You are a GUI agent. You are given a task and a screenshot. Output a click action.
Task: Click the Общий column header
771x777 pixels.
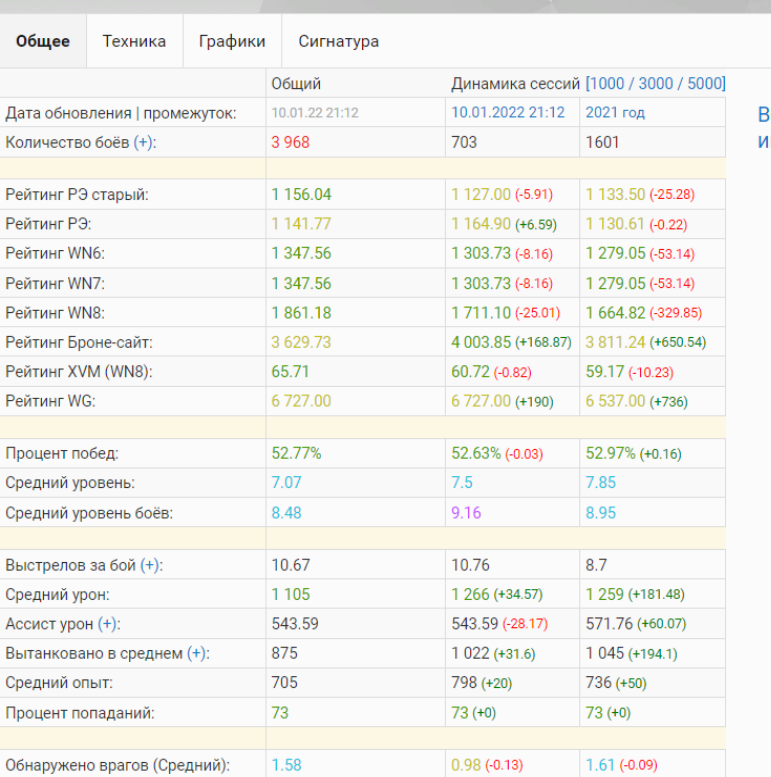(296, 84)
